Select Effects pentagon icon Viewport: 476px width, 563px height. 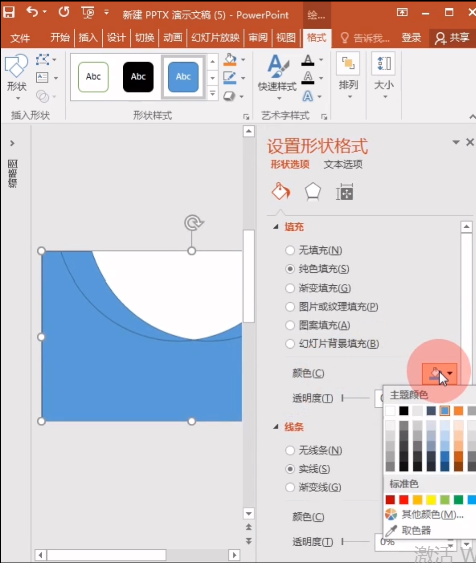click(x=313, y=191)
